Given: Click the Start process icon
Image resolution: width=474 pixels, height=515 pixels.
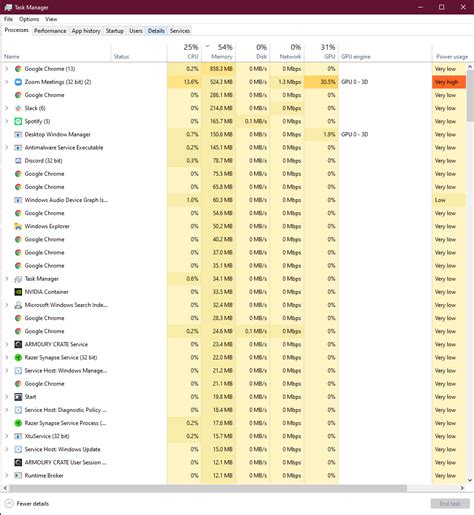Looking at the screenshot, I should pos(18,397).
